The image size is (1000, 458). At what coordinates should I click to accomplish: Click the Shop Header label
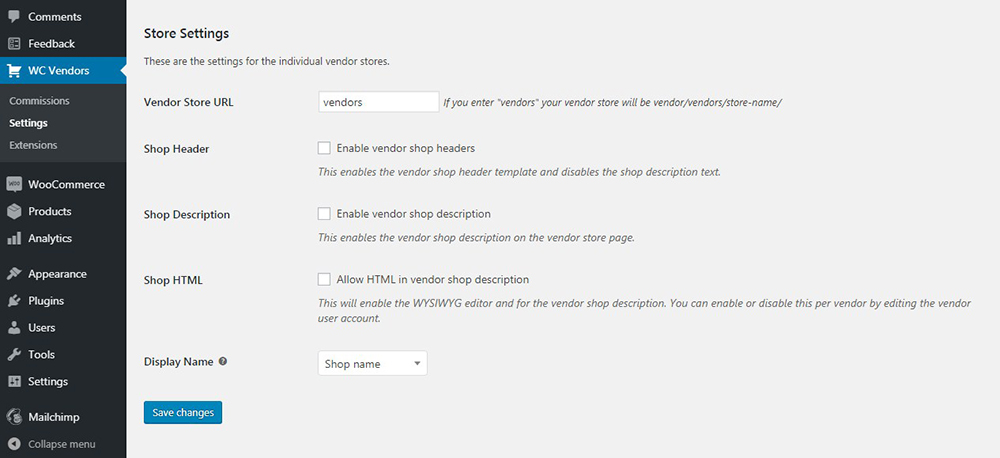(x=177, y=149)
